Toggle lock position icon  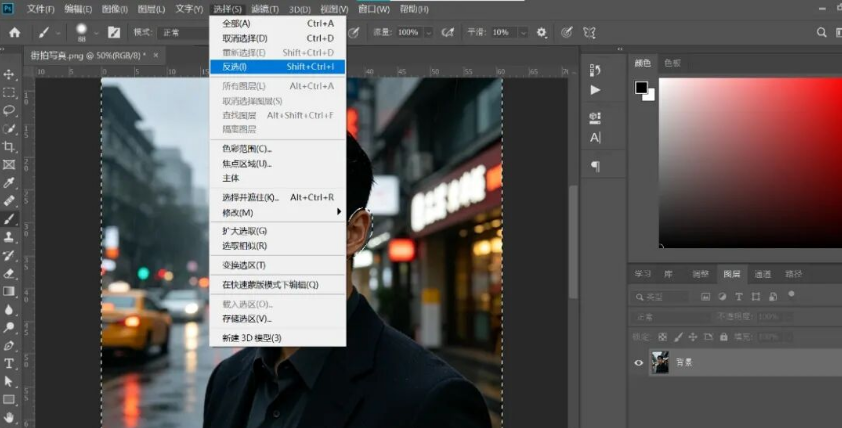(x=693, y=337)
